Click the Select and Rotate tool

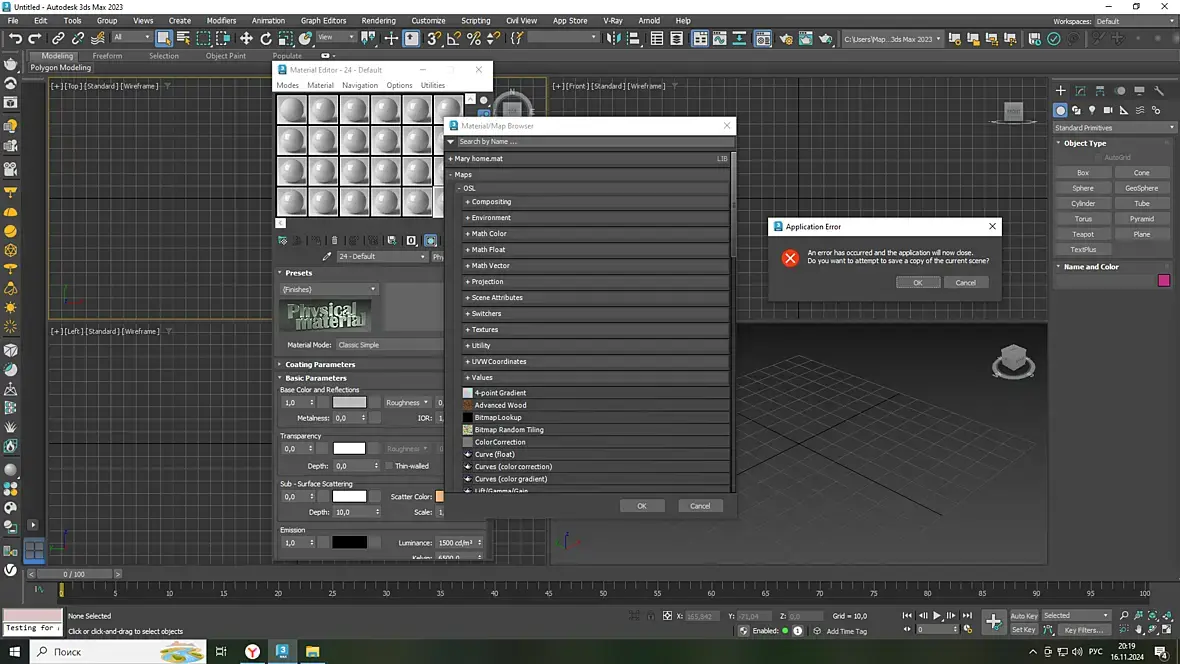click(266, 38)
